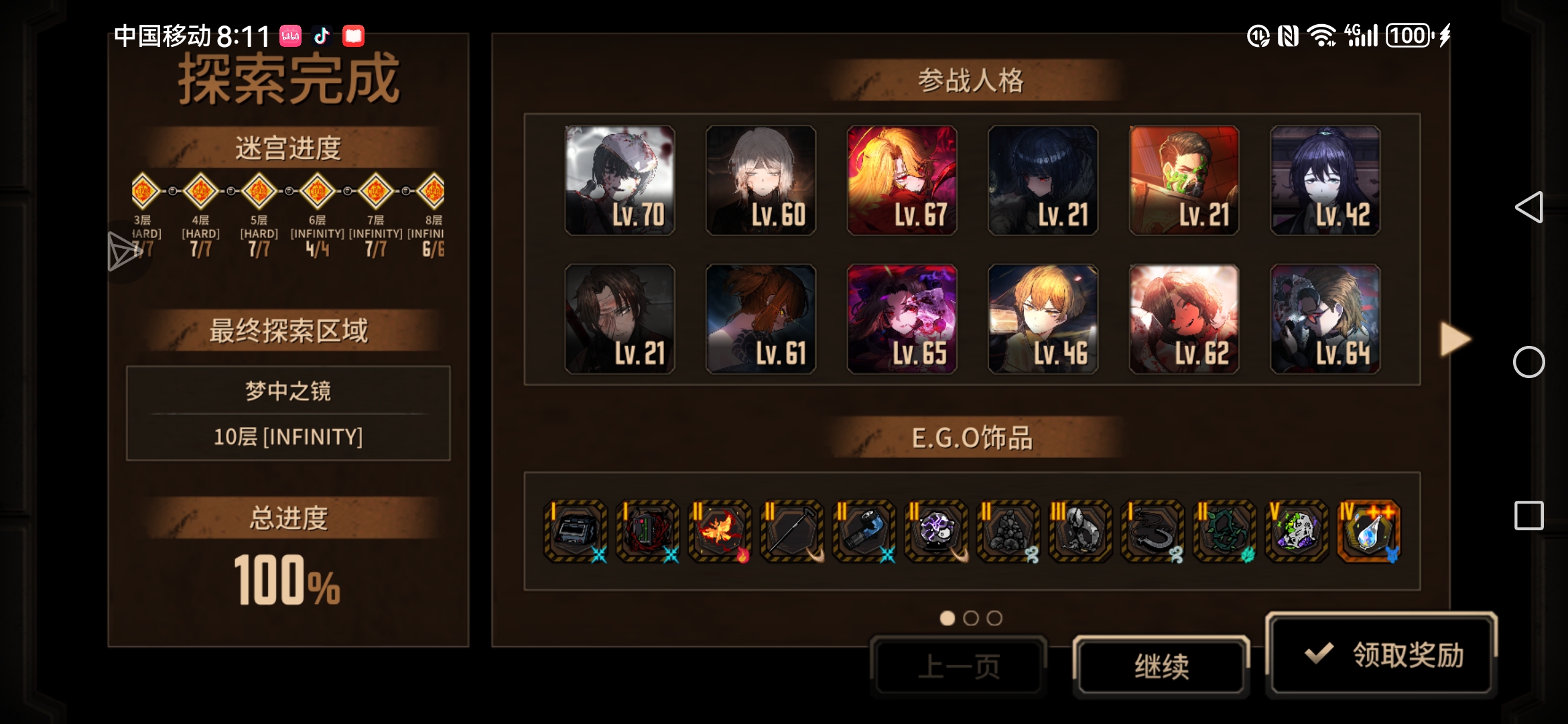1568x724 pixels.
Task: Open the 8层 INFINITY floor node
Action: coord(432,191)
